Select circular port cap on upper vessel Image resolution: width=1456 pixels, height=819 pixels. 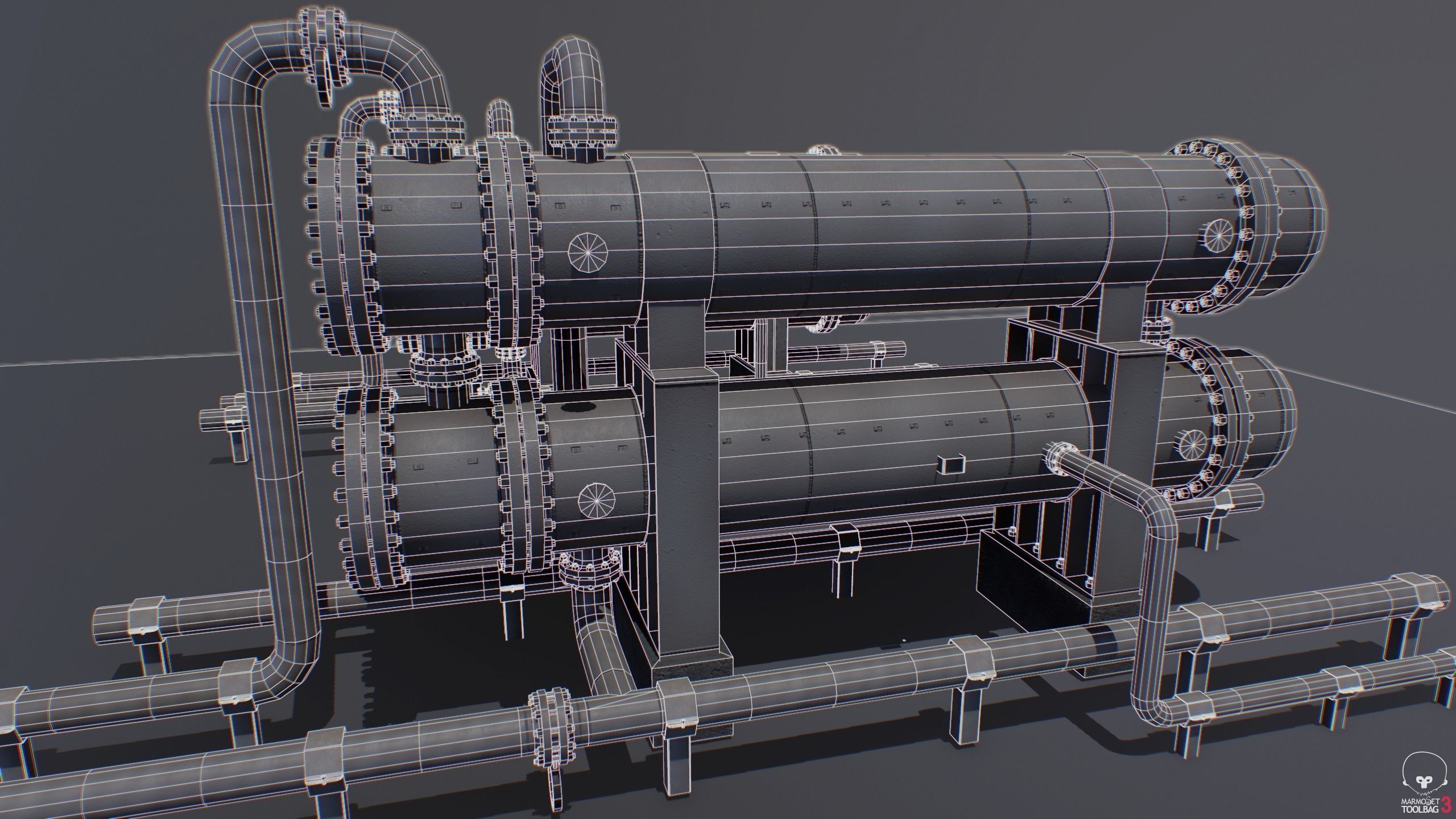point(588,252)
